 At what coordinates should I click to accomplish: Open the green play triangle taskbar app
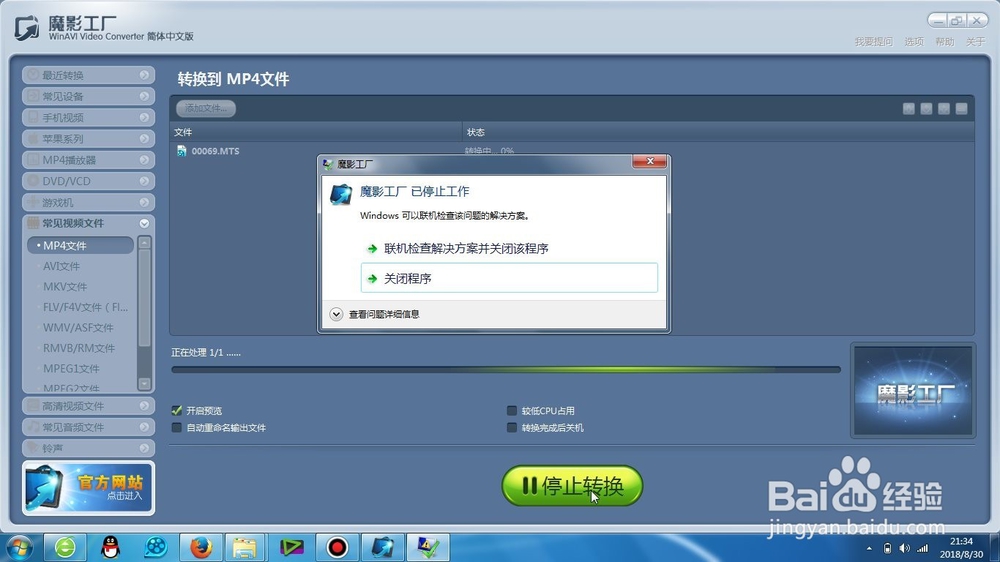pos(291,547)
